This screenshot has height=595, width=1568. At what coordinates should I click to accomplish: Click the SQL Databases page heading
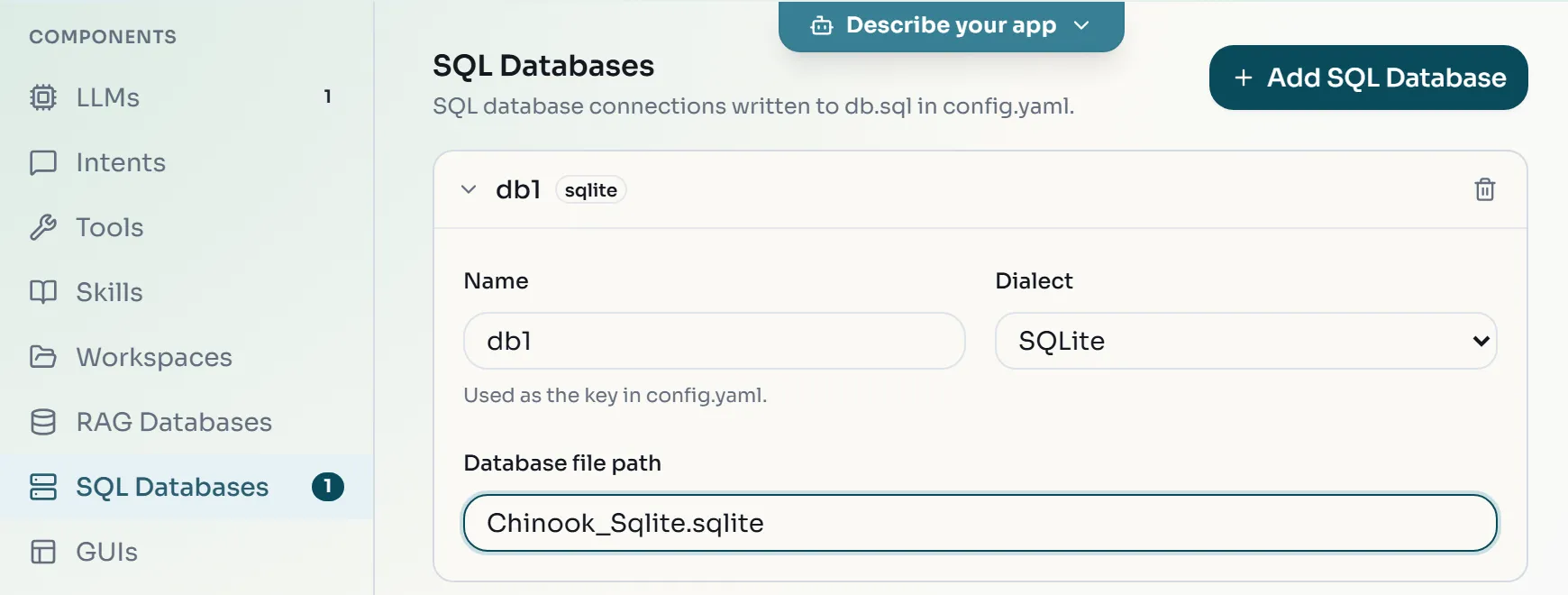543,66
